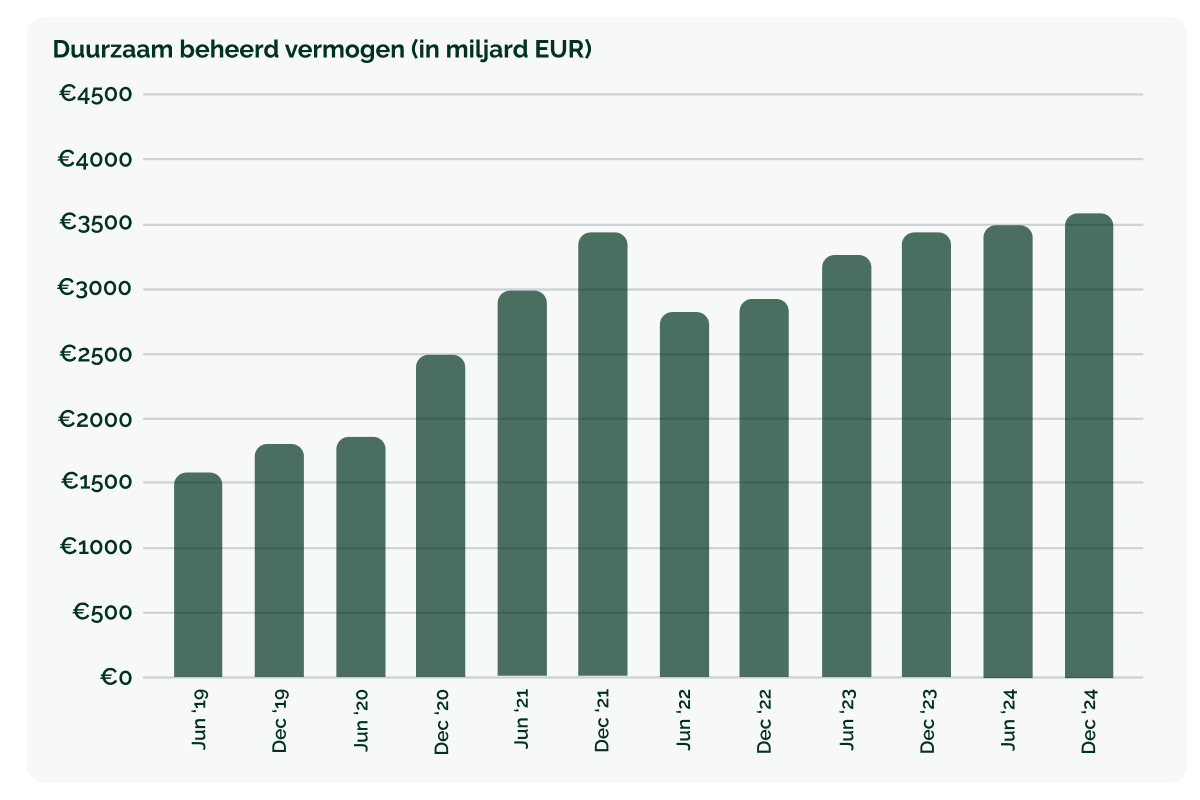Select the Dec '23 bar
The image size is (1200, 800).
coord(926,455)
